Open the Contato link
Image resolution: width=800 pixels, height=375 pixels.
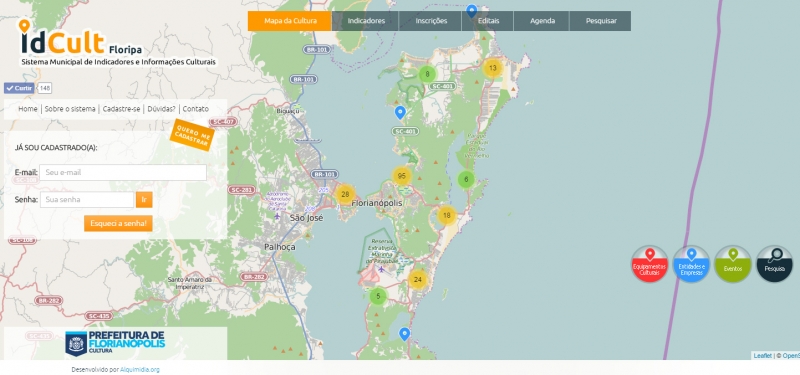pos(195,109)
